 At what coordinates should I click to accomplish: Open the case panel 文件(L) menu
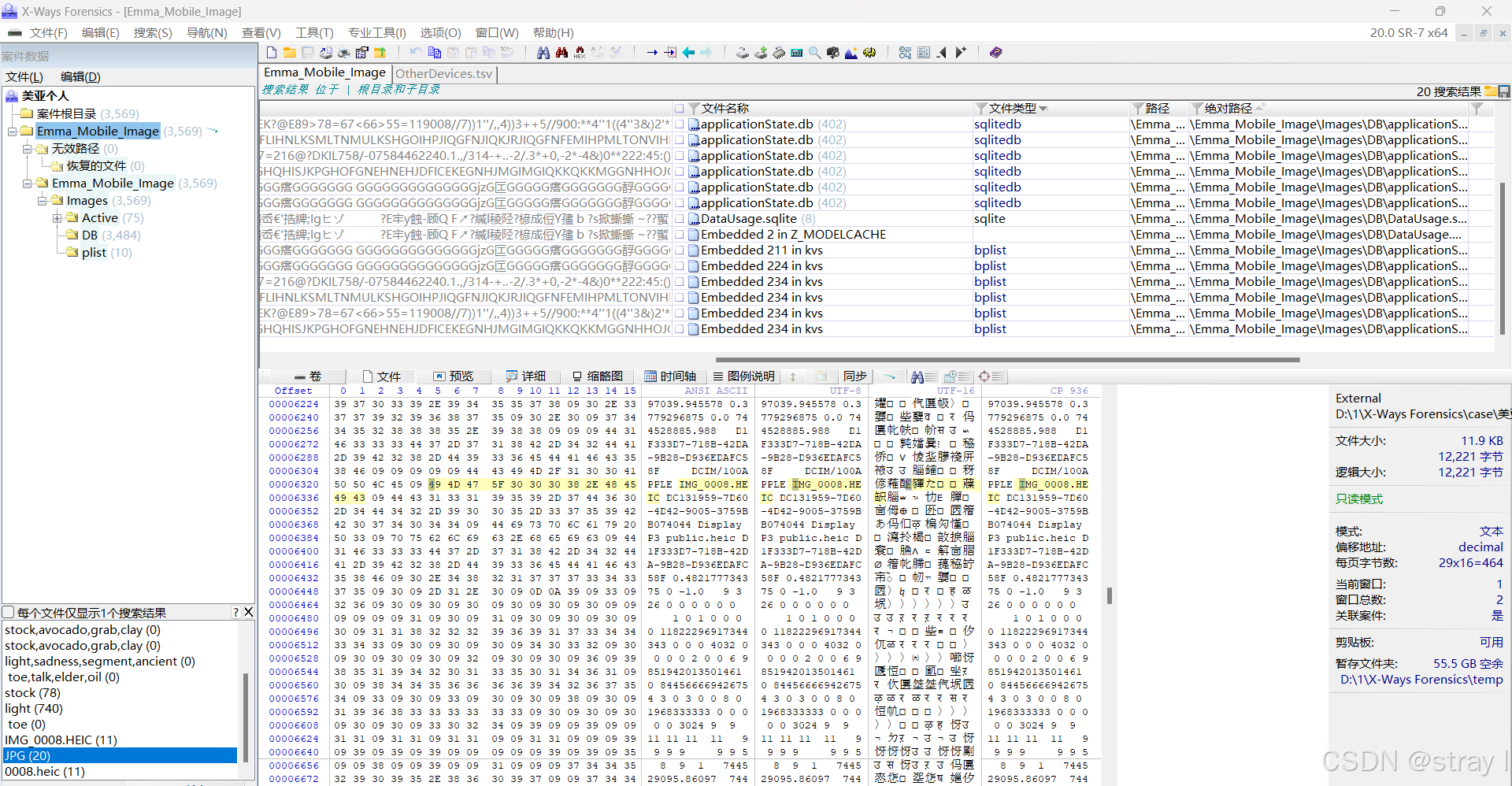pos(24,77)
